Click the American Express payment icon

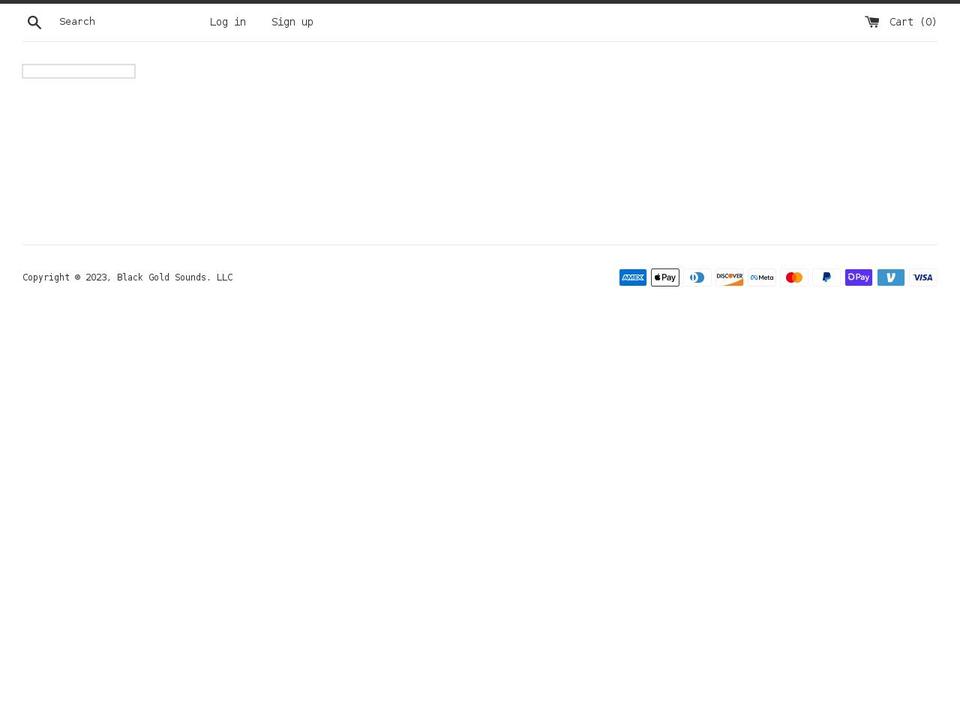[632, 277]
